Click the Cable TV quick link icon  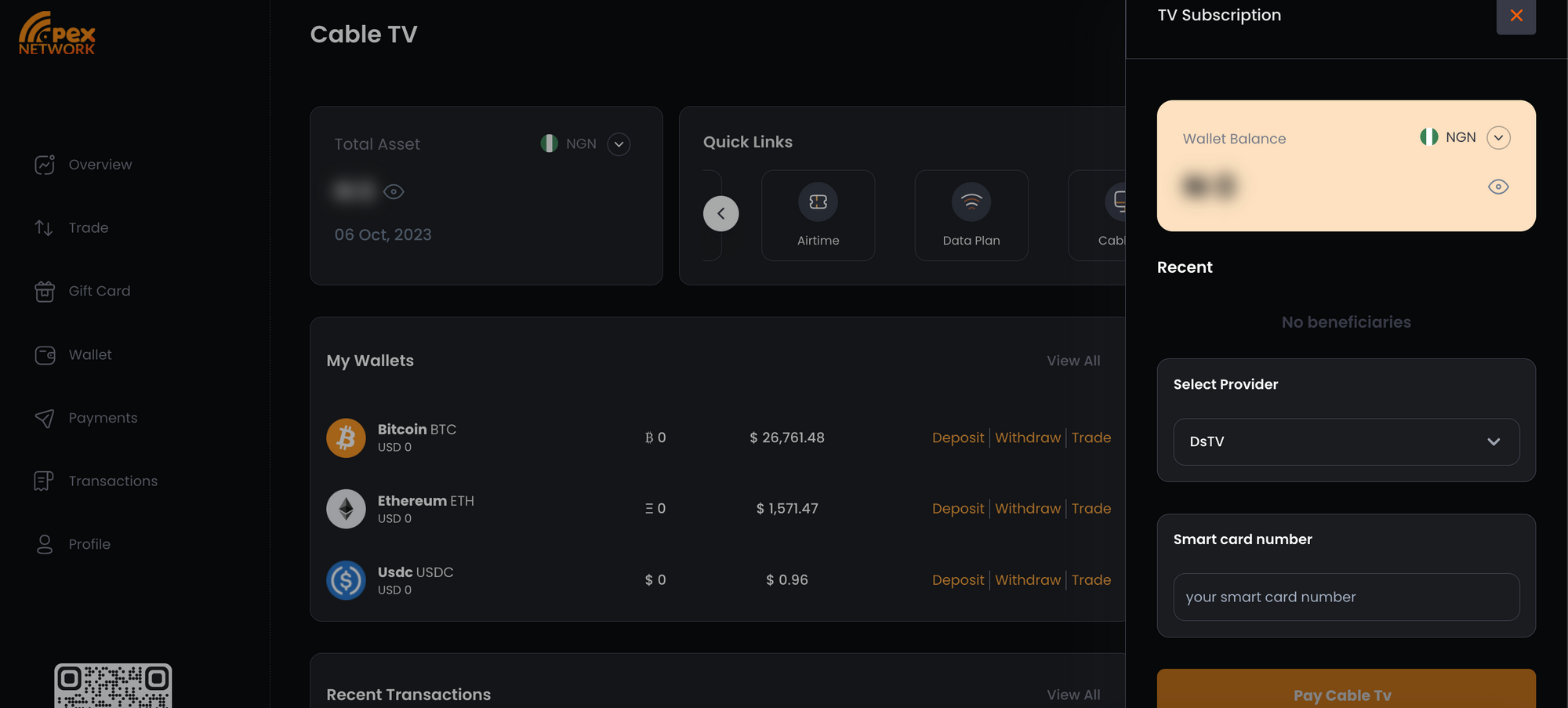pyautogui.click(x=1115, y=202)
